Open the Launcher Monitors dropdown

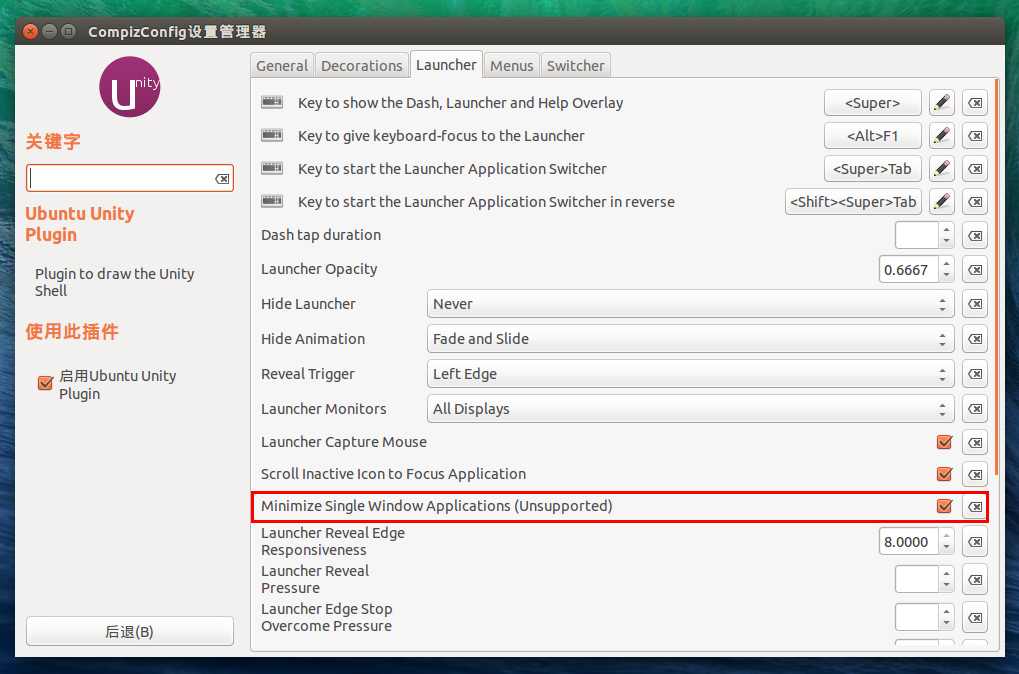(x=690, y=409)
